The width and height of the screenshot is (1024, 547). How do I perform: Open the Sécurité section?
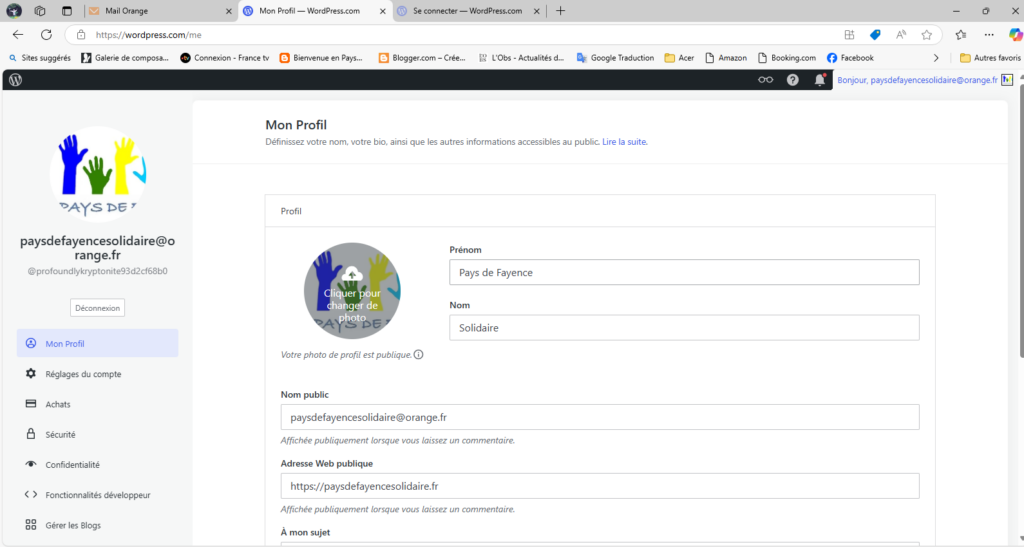(x=60, y=434)
